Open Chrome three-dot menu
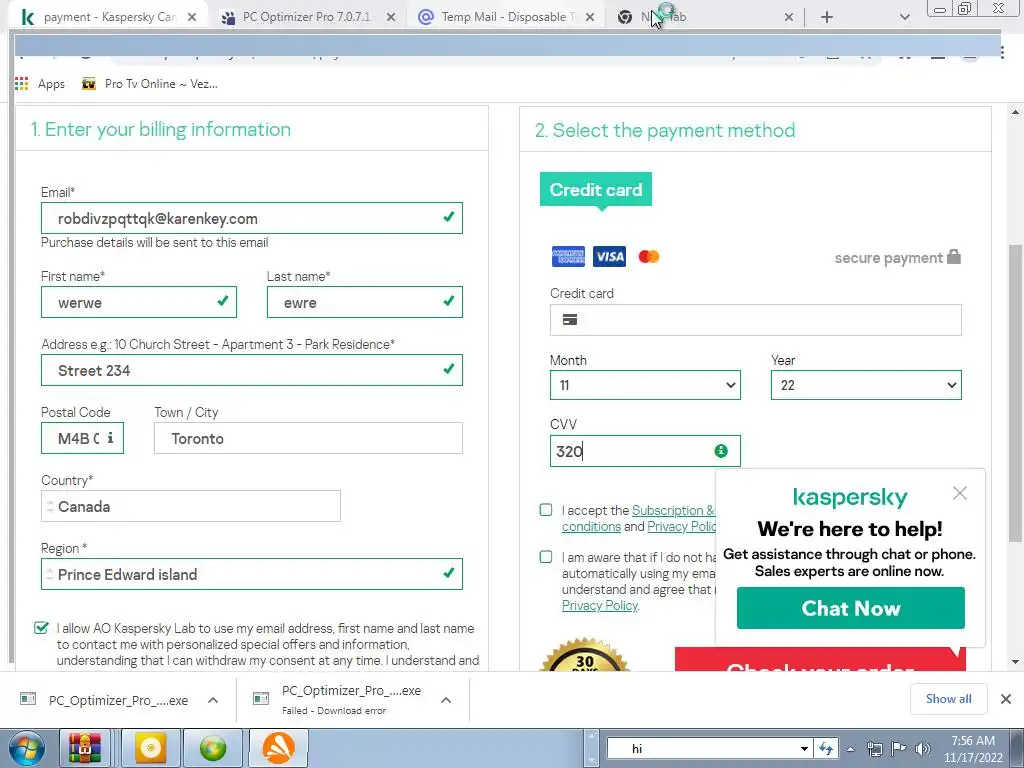Screen dimensions: 1024x768 (1002, 52)
